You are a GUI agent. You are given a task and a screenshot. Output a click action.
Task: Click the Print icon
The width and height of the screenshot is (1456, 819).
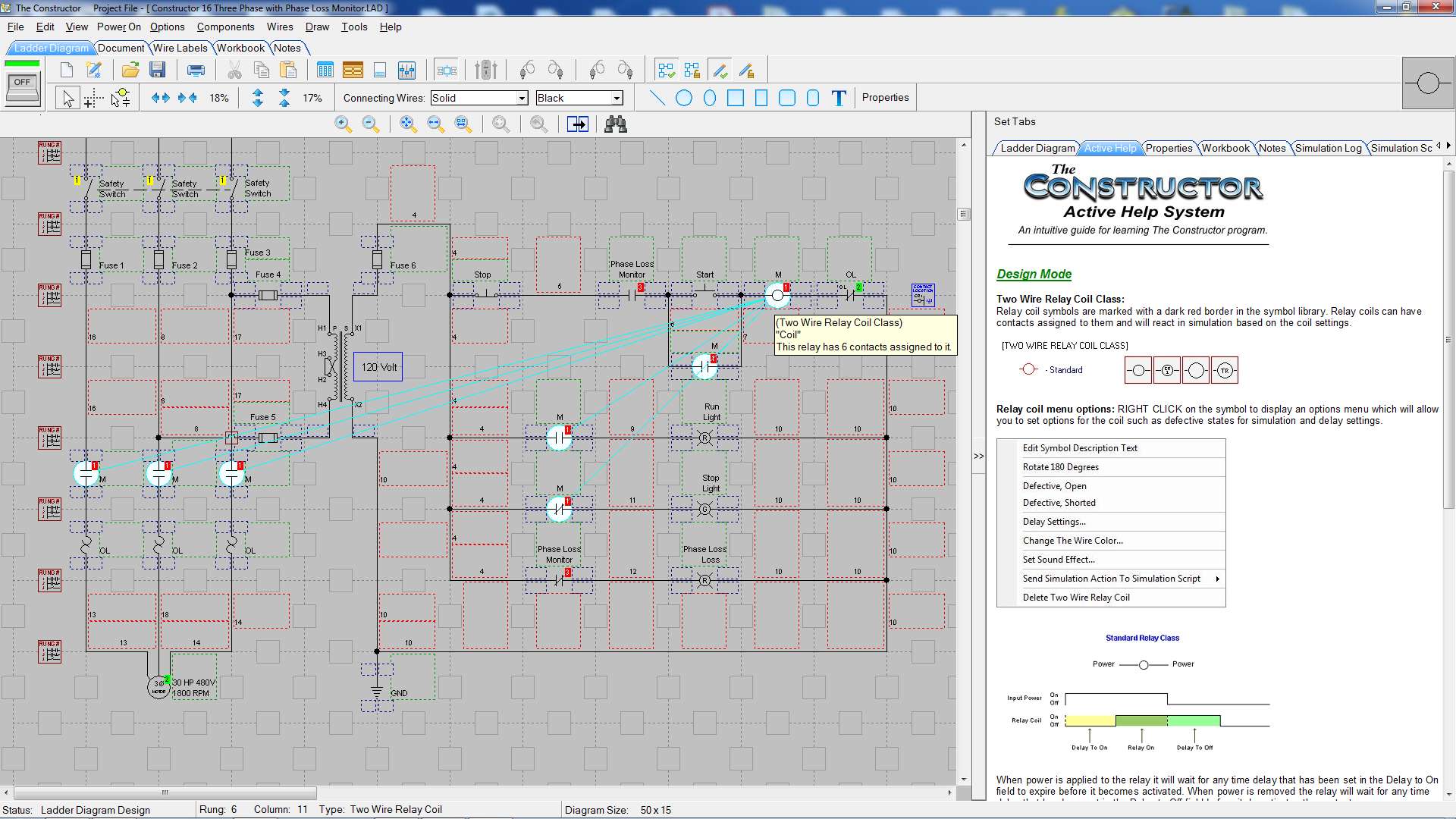[196, 71]
